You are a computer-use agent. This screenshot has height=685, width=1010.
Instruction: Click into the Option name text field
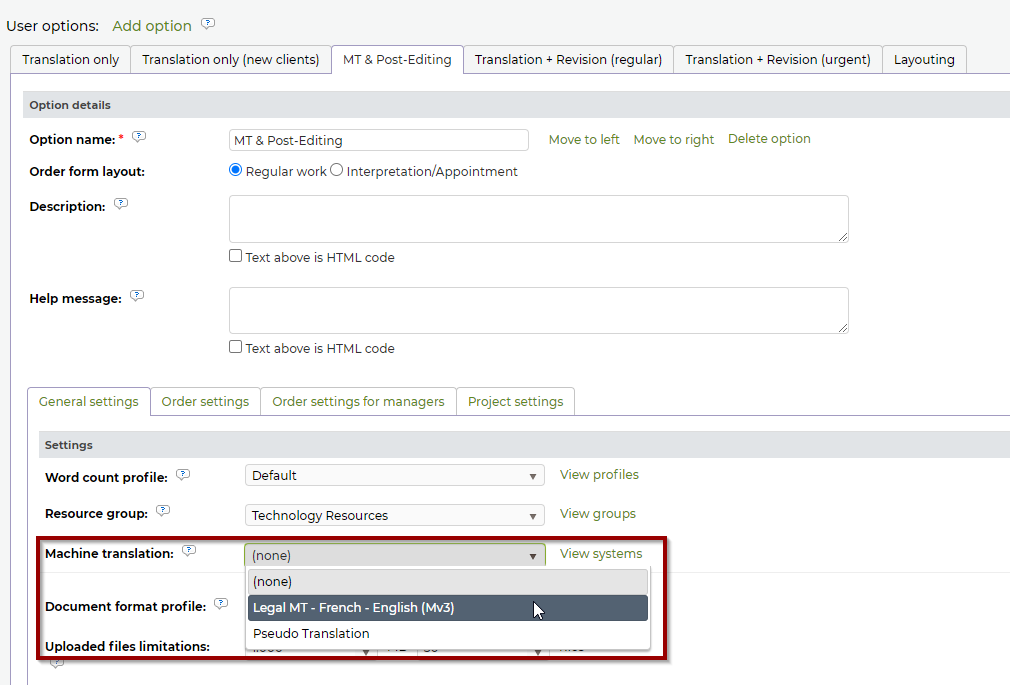click(378, 141)
